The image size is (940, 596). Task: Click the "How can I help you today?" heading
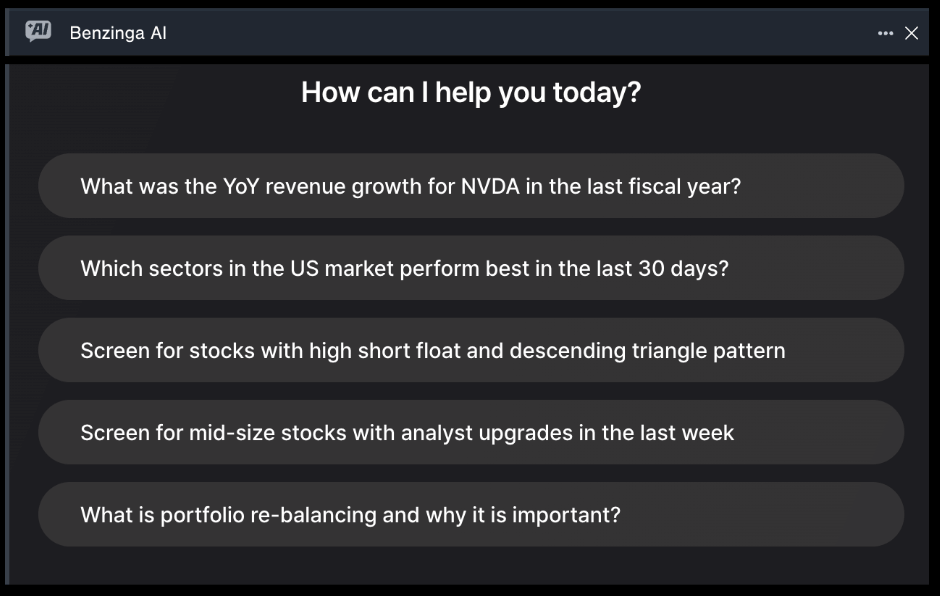tap(471, 92)
